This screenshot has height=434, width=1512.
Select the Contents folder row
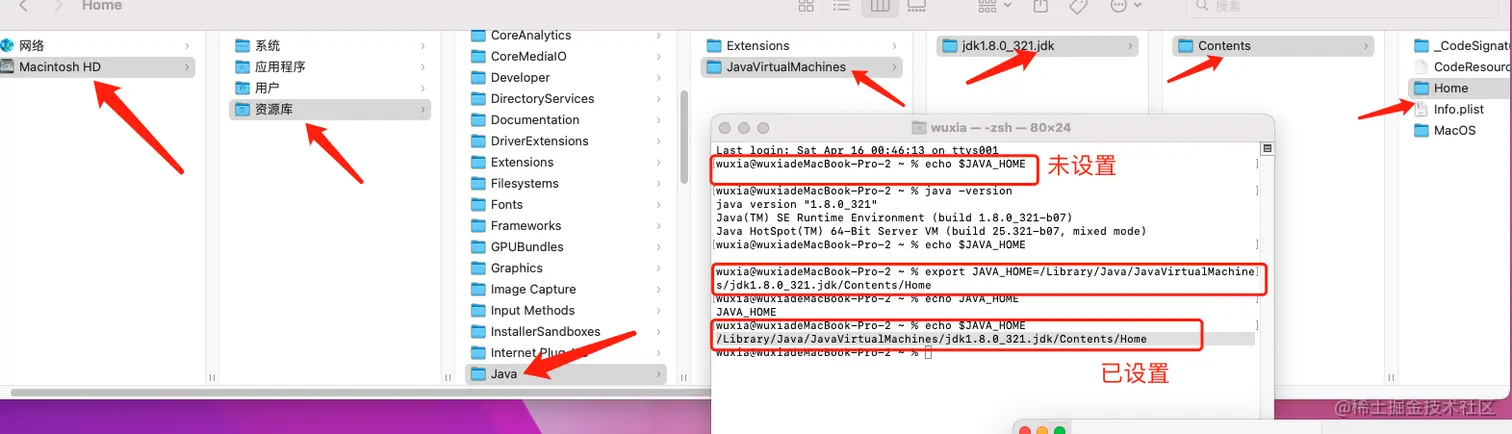tap(1273, 46)
